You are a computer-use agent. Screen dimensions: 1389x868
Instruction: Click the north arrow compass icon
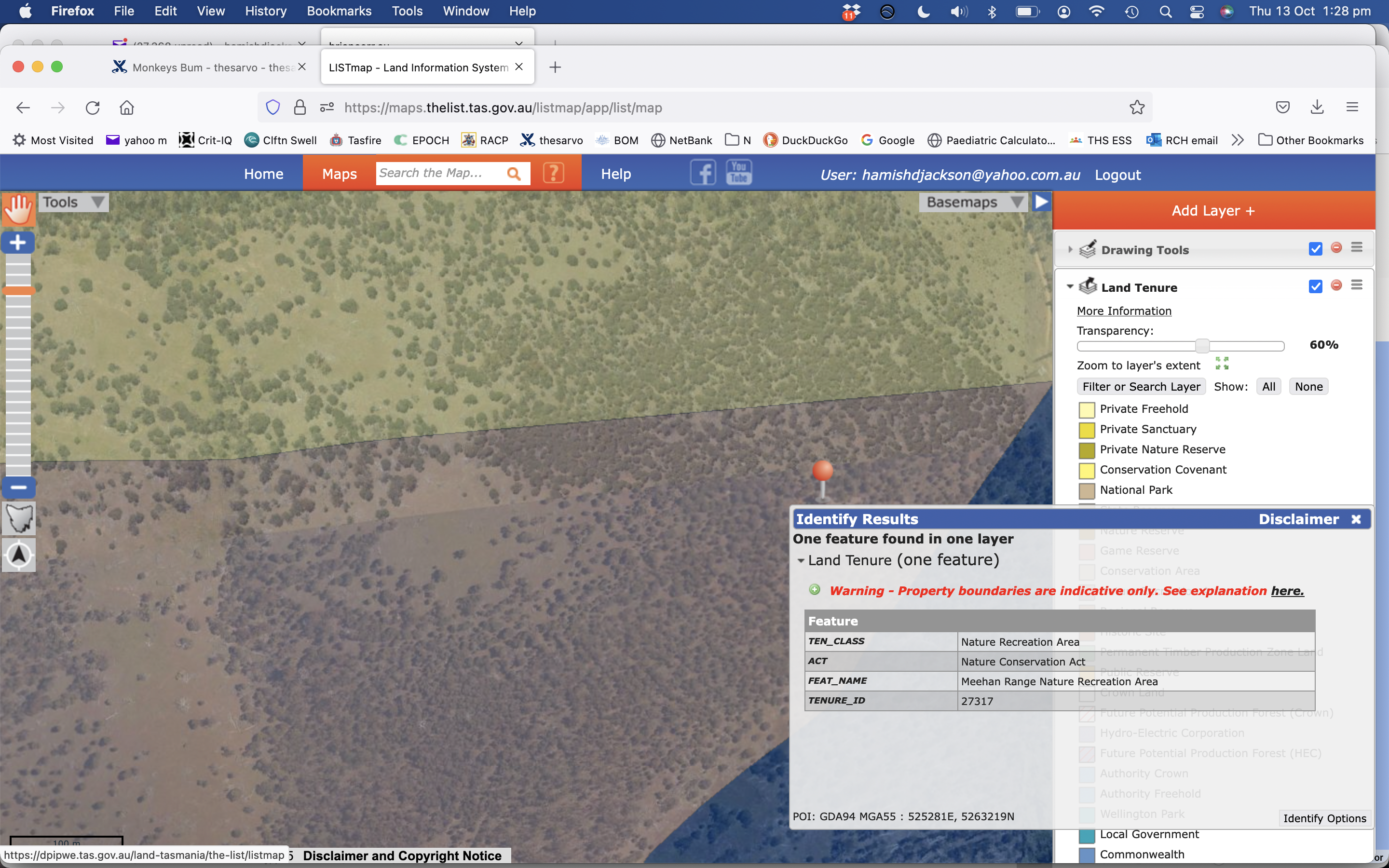18,555
